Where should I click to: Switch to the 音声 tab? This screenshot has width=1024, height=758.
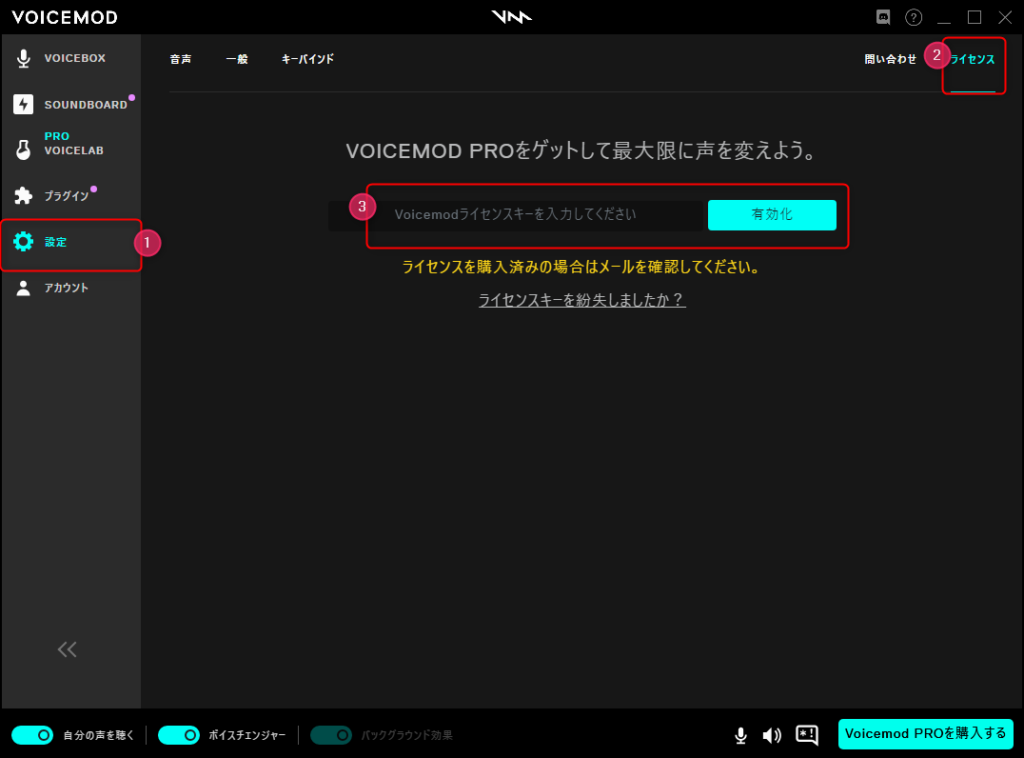click(x=180, y=59)
